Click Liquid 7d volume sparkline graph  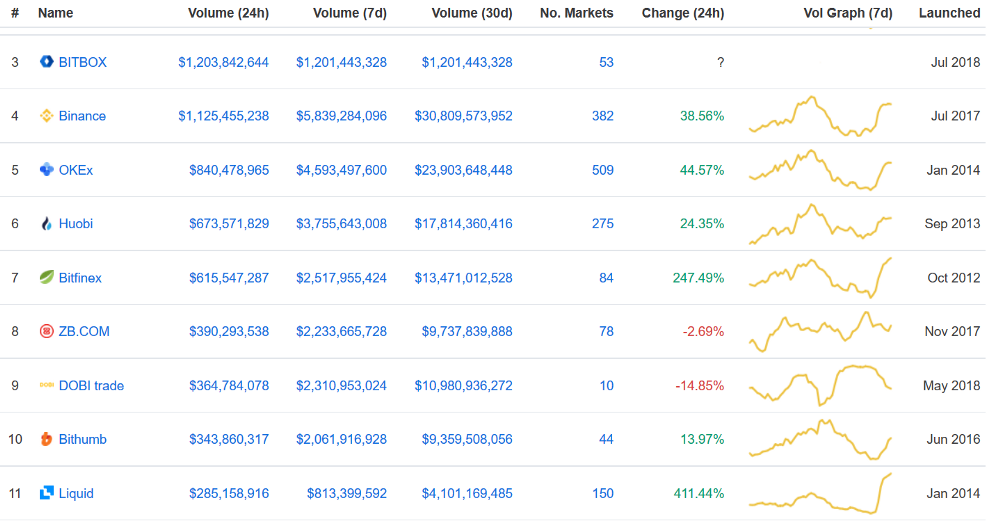click(x=820, y=494)
